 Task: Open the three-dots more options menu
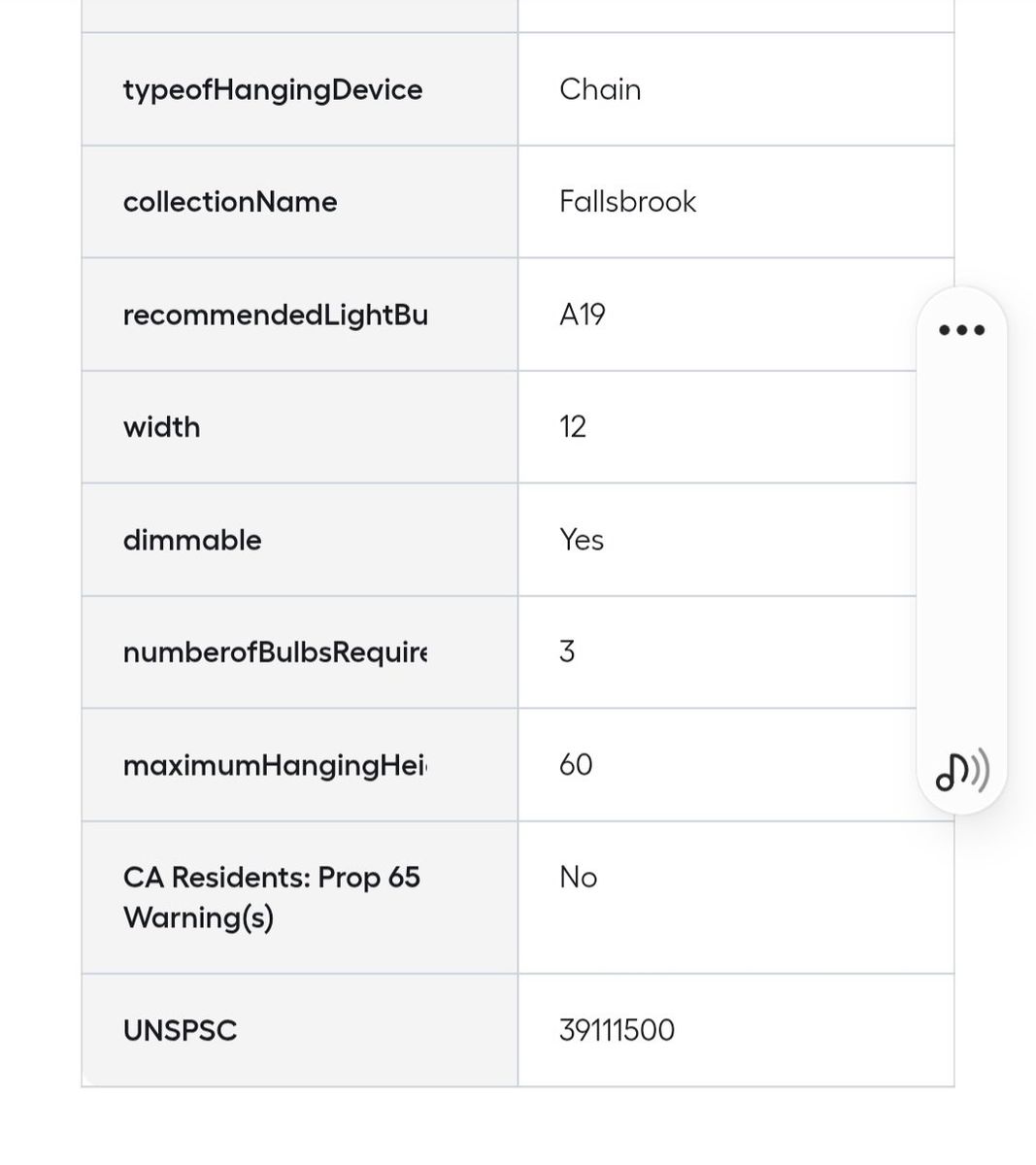(x=961, y=330)
